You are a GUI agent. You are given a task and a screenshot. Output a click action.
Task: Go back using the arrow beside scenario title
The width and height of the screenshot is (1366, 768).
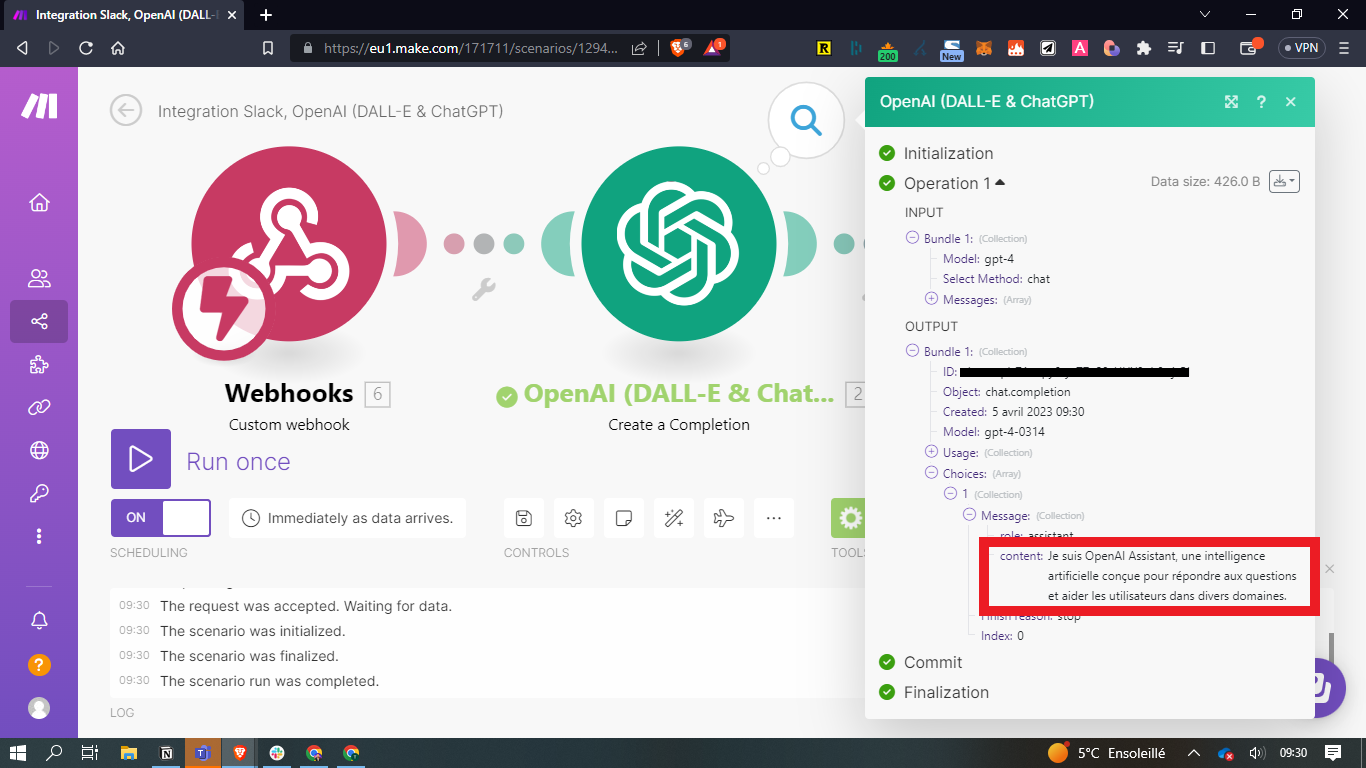(x=126, y=111)
